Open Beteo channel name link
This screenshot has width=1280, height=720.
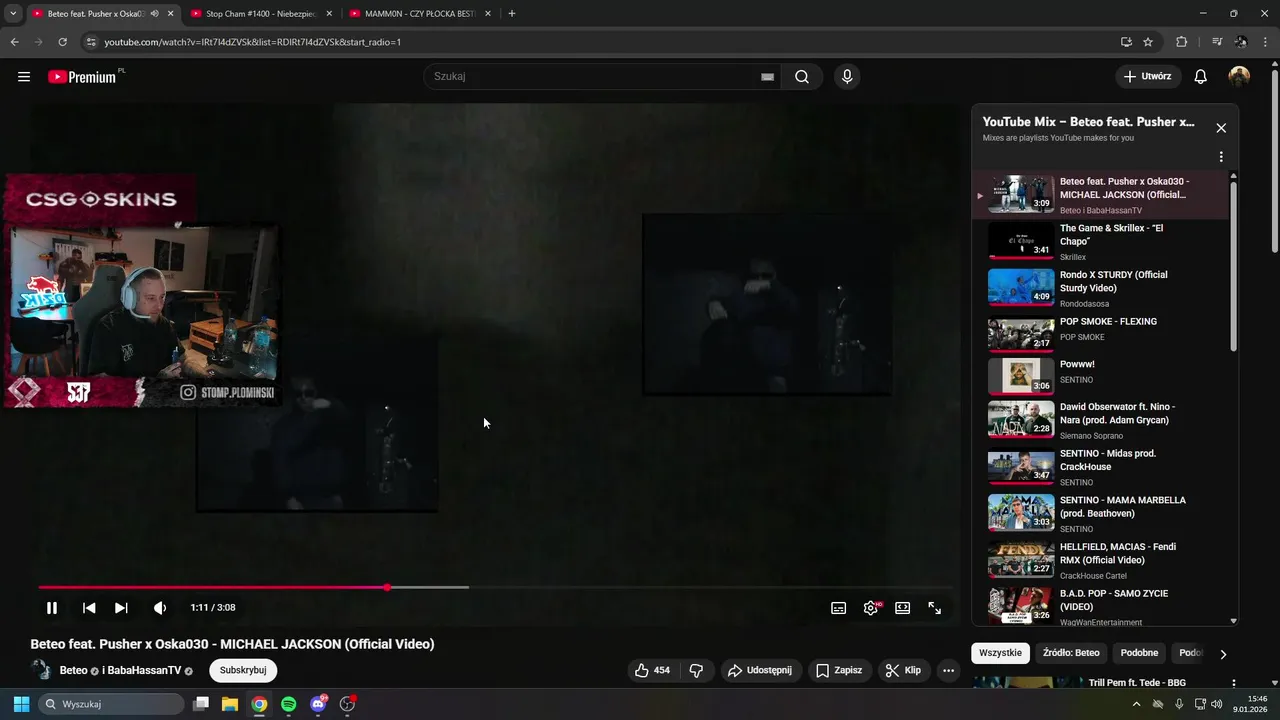73,670
